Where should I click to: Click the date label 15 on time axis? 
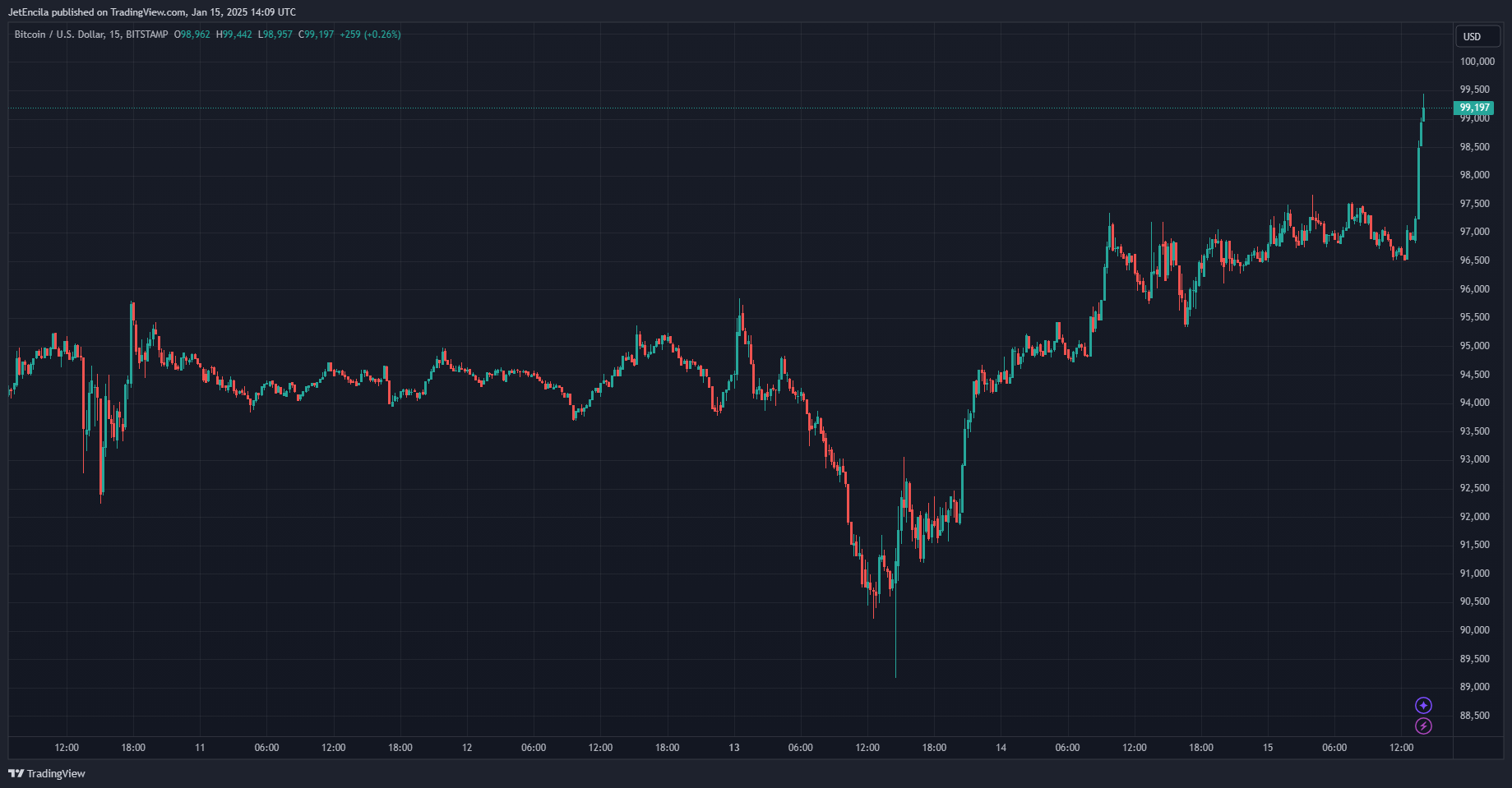1268,748
